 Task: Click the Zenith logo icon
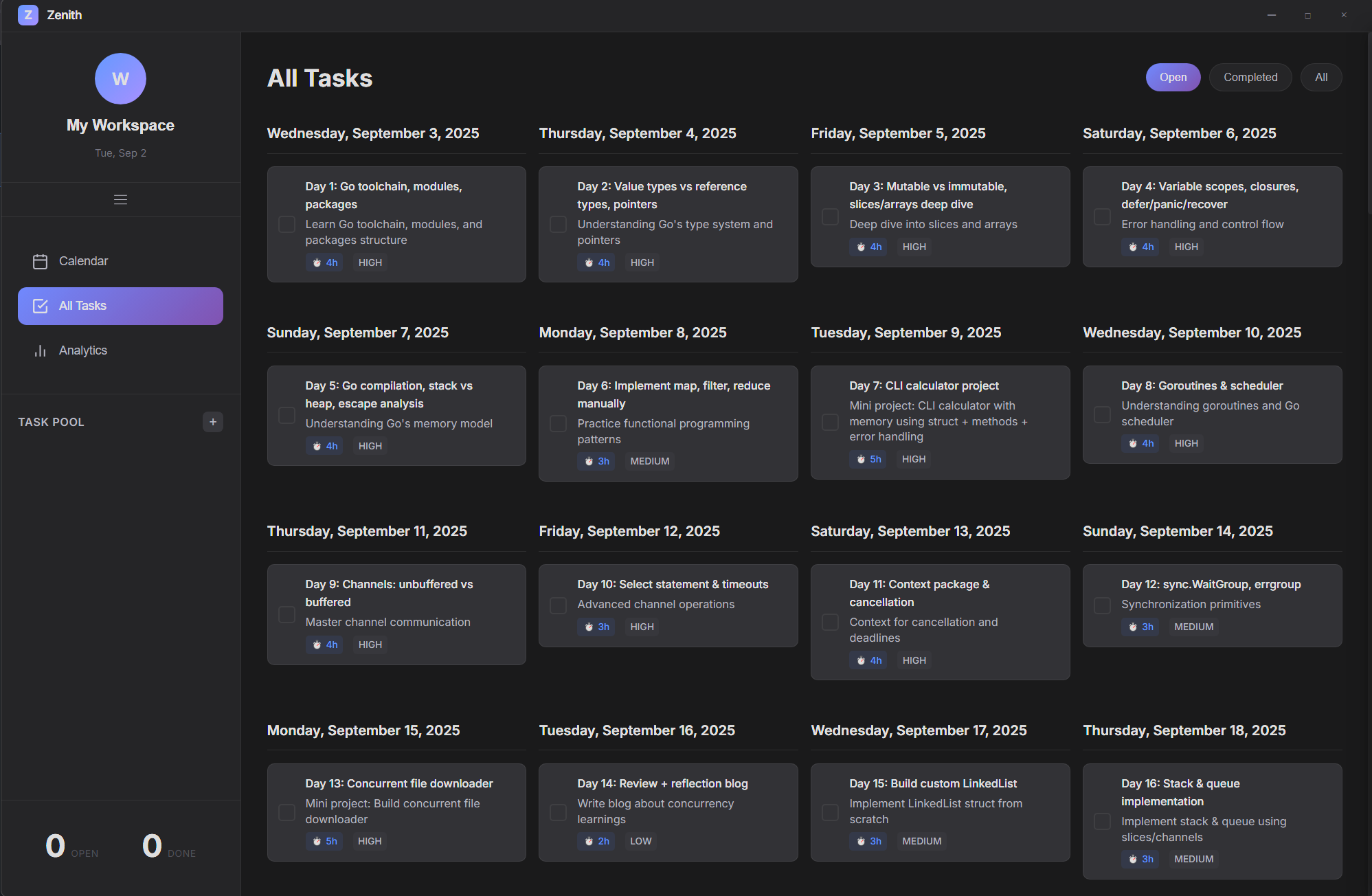pyautogui.click(x=27, y=14)
